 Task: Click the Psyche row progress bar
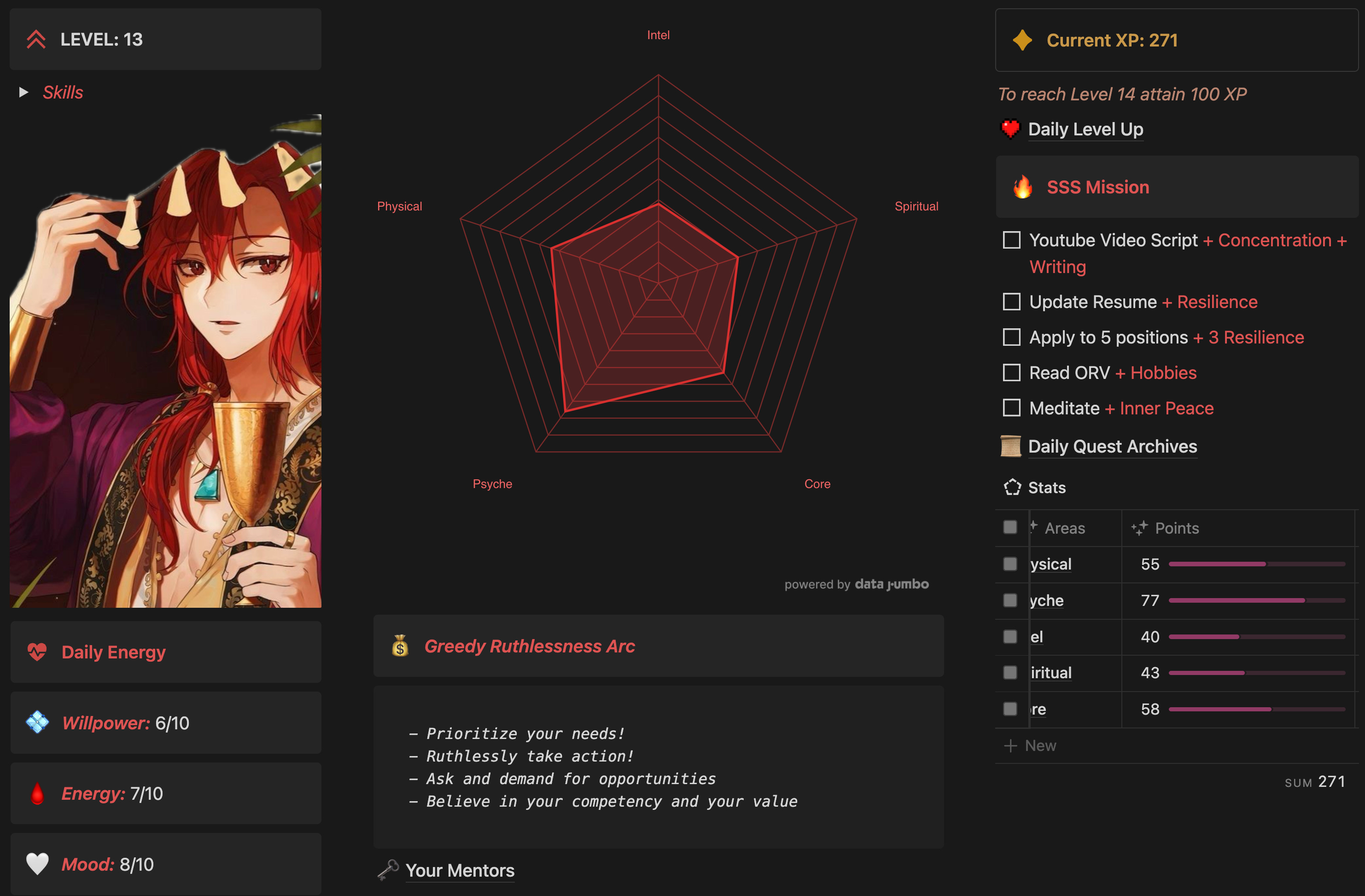click(1256, 600)
